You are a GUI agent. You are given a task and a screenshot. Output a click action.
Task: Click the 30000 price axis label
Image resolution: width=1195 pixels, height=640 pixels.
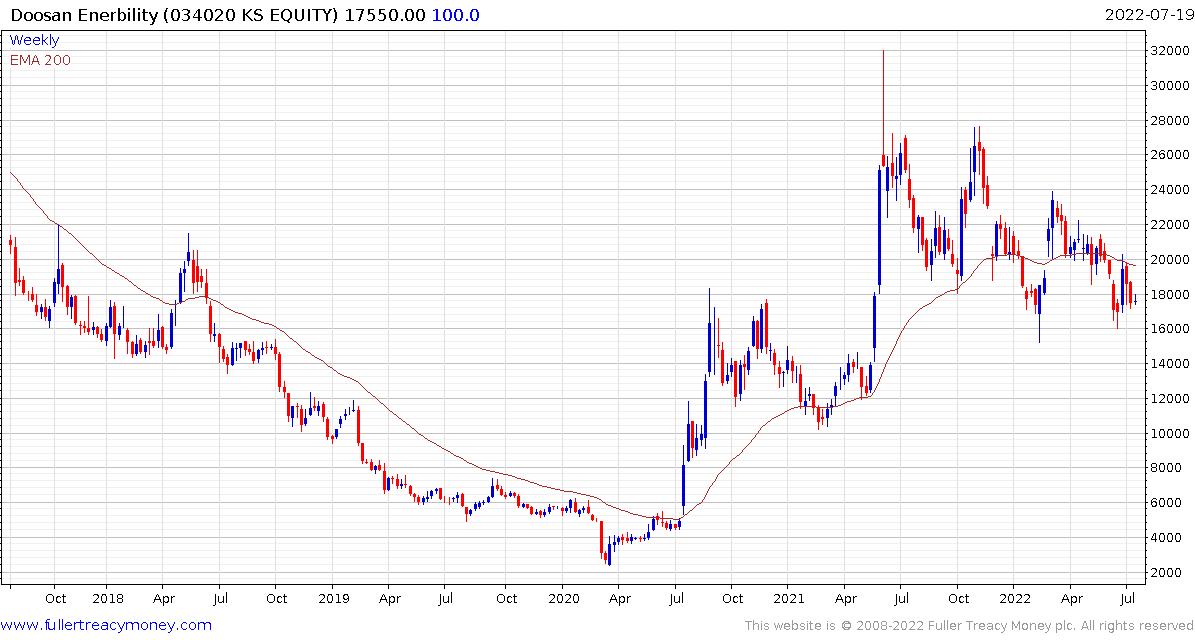[1171, 85]
